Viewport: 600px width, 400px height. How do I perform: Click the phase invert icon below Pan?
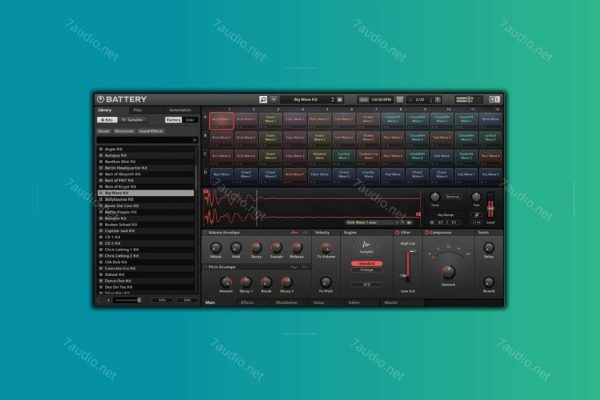click(x=476, y=215)
